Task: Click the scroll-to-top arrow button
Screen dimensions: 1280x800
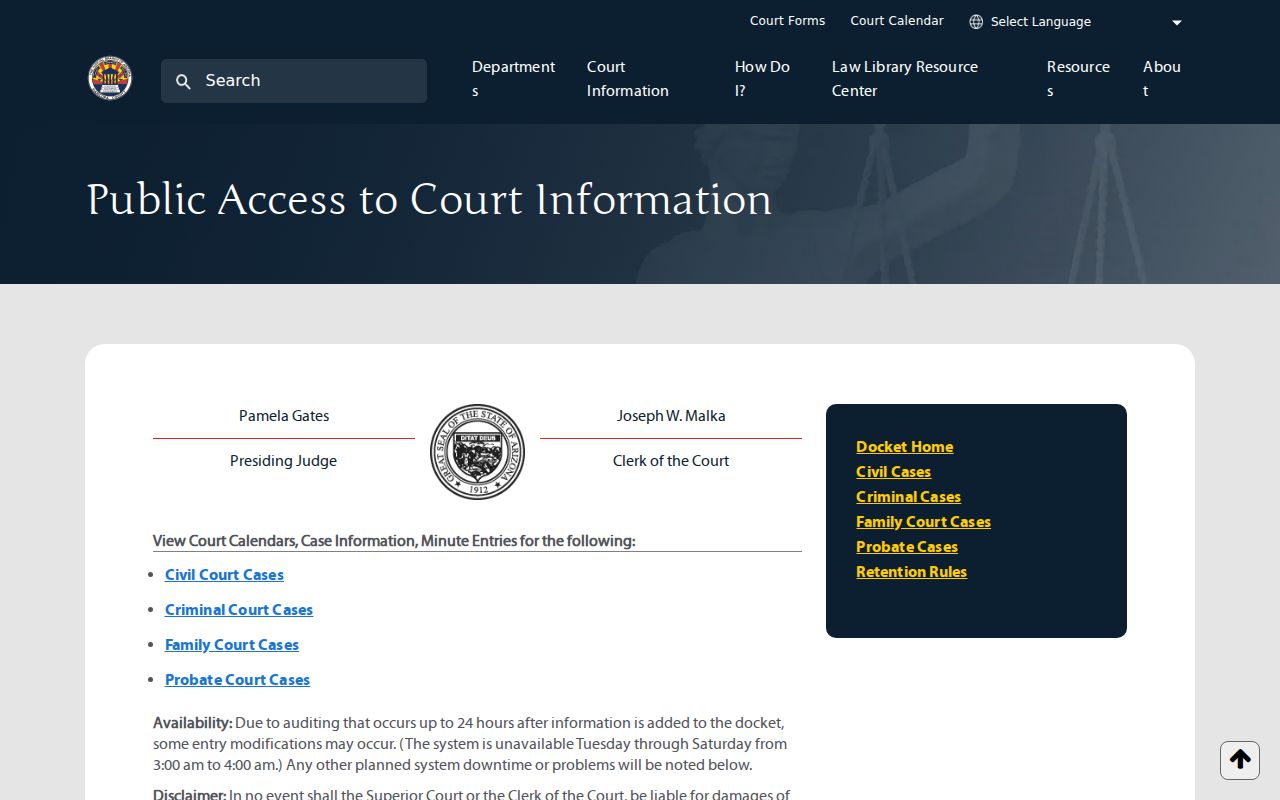Action: [1240, 760]
